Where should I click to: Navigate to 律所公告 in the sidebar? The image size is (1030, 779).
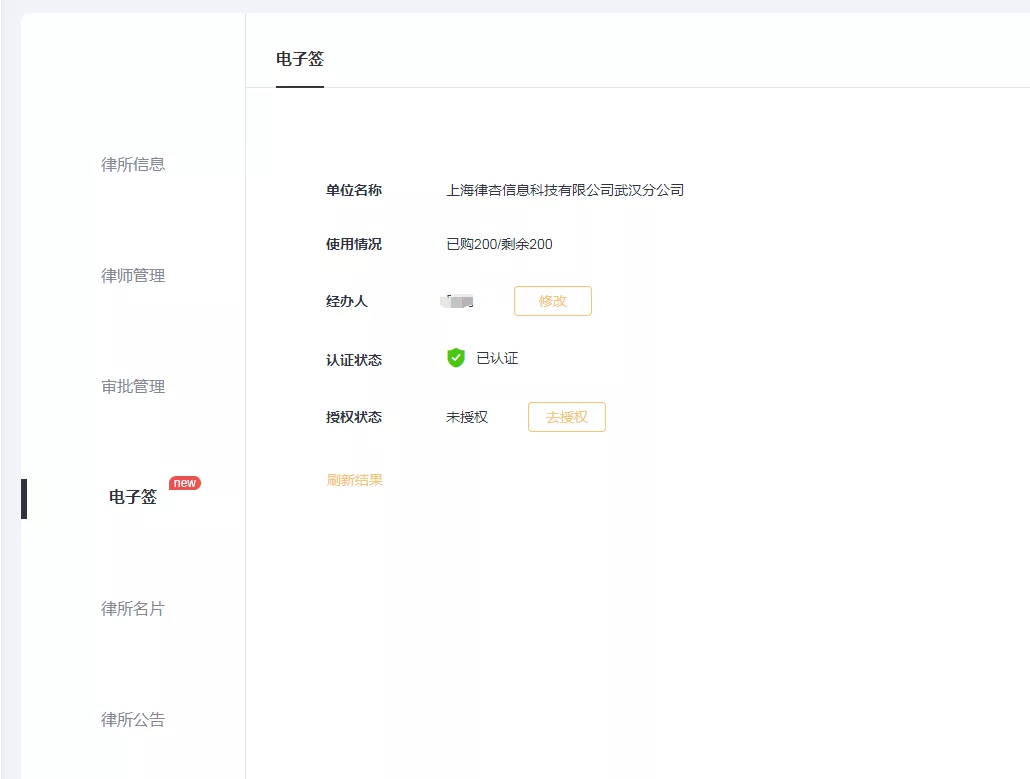(133, 719)
